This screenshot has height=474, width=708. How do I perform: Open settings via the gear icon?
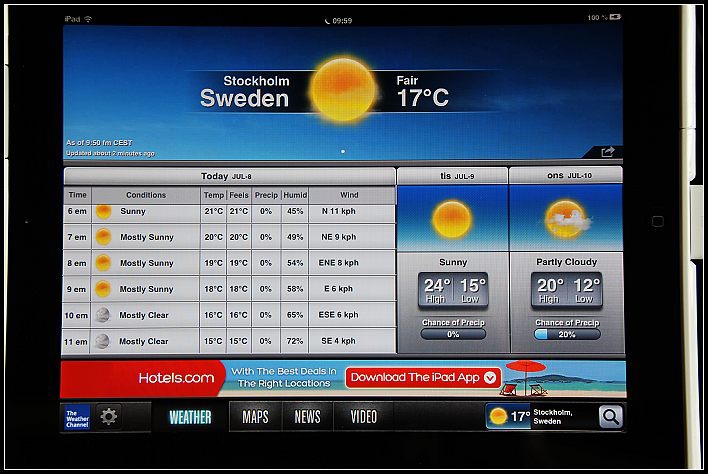109,416
